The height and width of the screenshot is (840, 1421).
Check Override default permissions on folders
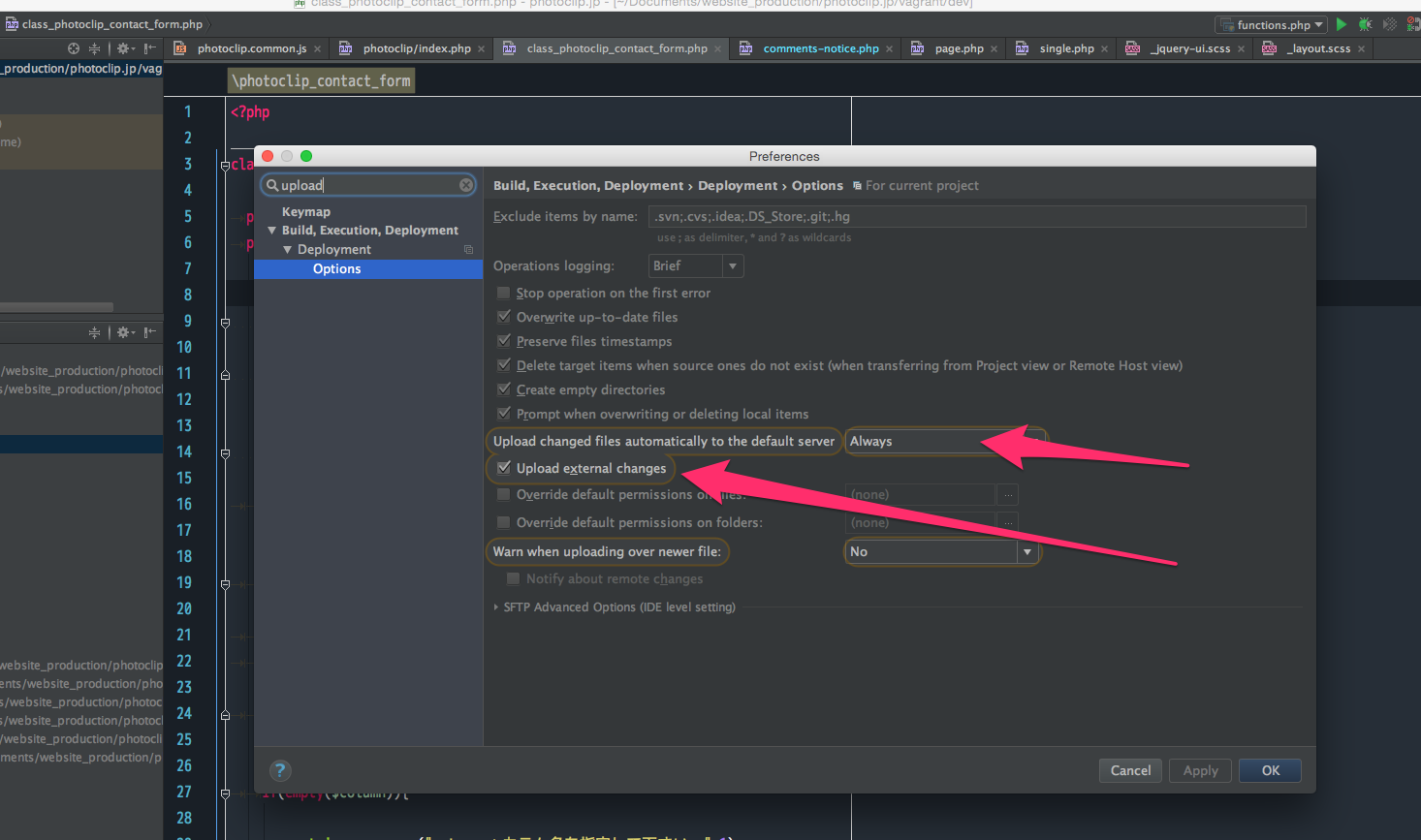tap(504, 522)
